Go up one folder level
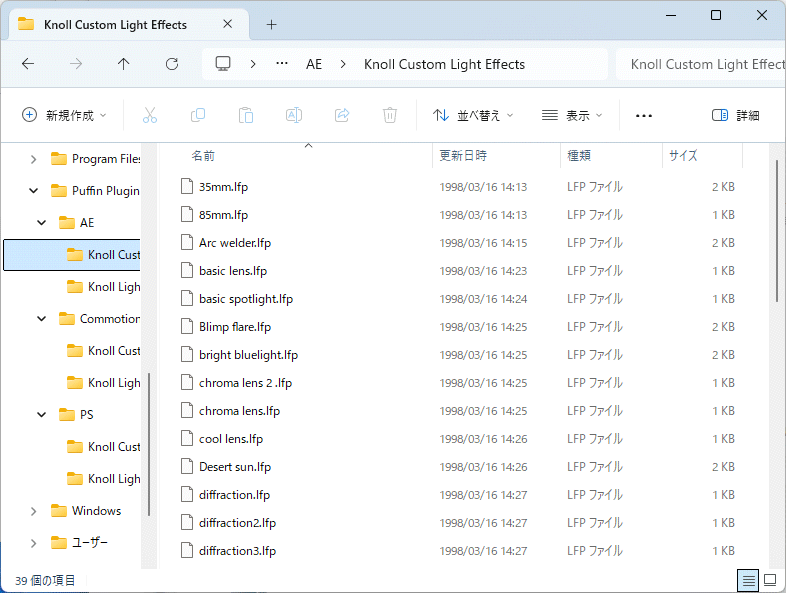 [x=123, y=64]
